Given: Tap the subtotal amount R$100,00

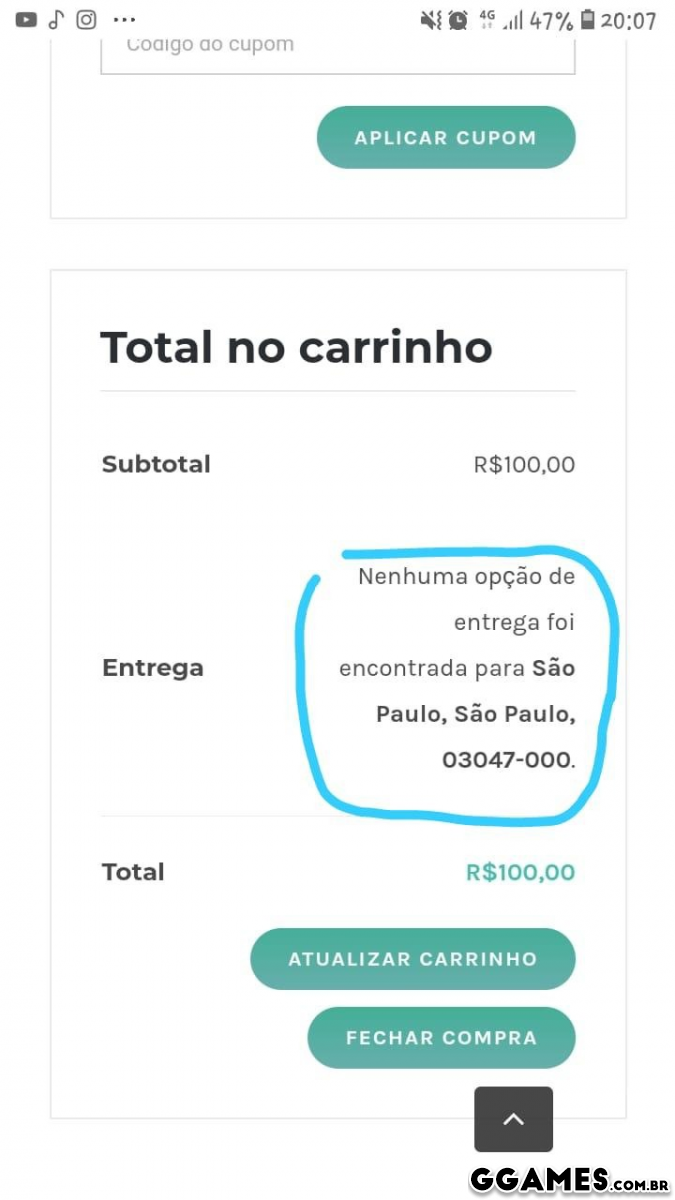Looking at the screenshot, I should (524, 464).
